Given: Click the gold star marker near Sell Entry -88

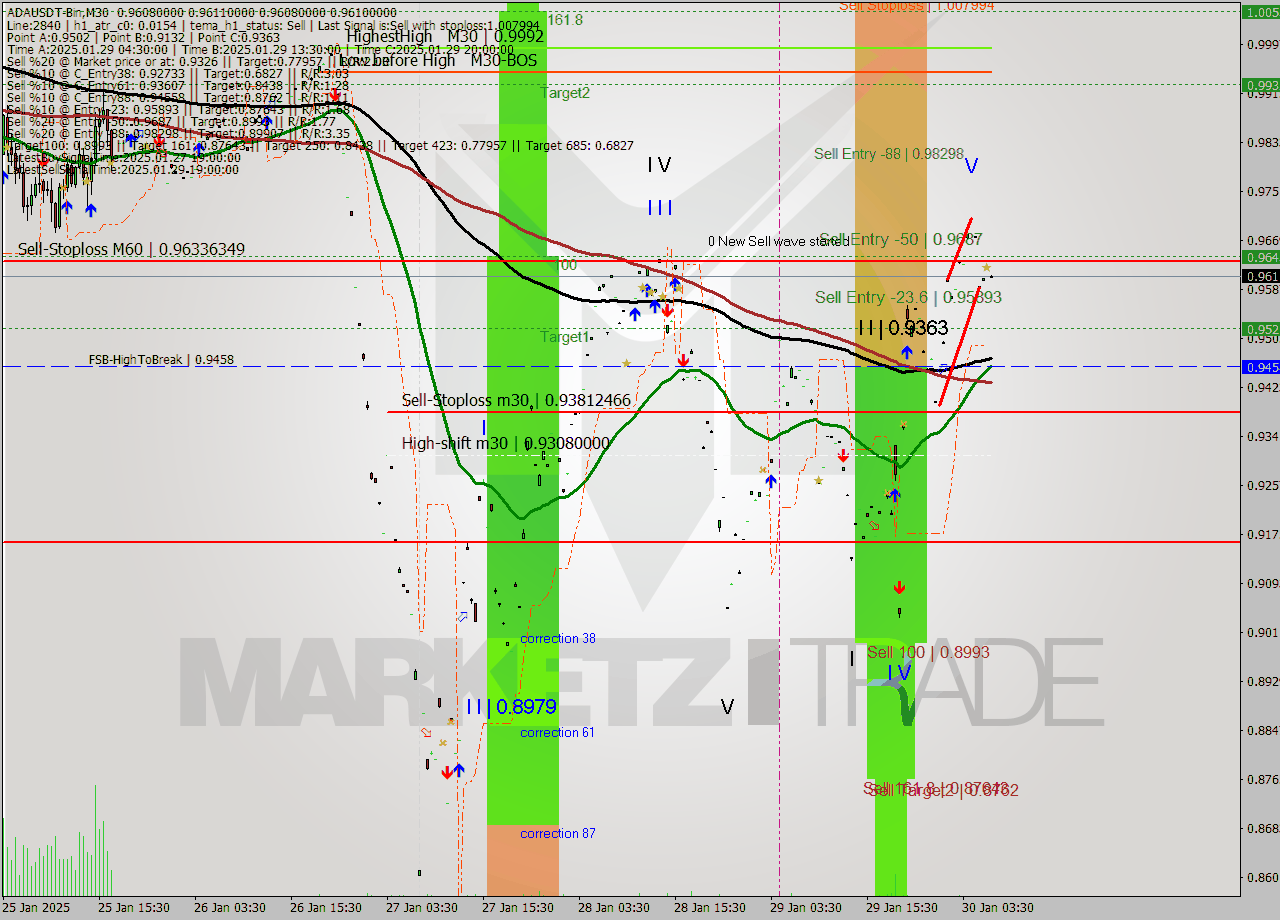Looking at the screenshot, I should (986, 268).
